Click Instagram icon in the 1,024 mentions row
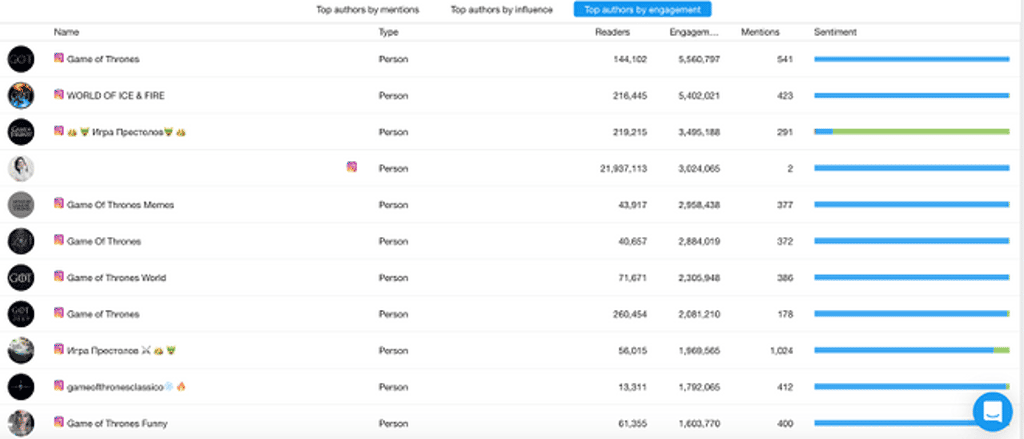This screenshot has width=1024, height=439. point(59,349)
